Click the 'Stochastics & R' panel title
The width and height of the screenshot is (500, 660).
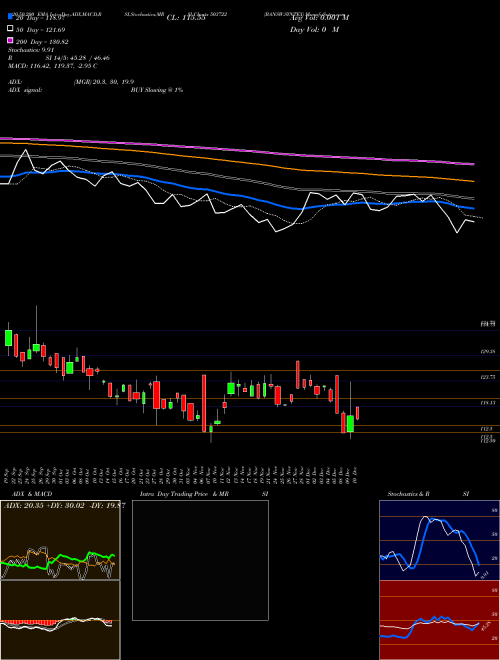click(x=409, y=494)
